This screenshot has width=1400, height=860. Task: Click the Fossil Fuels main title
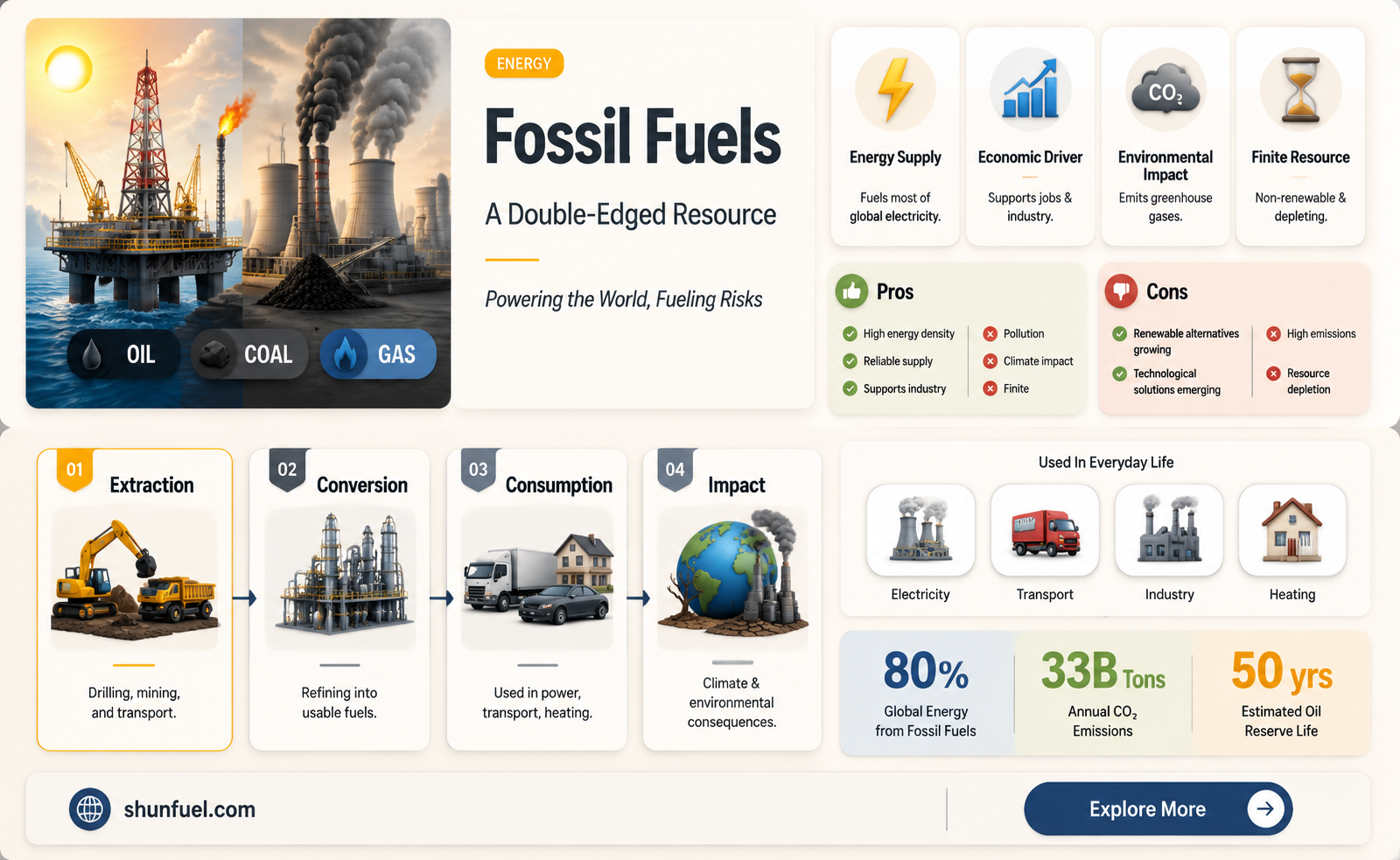[x=633, y=137]
